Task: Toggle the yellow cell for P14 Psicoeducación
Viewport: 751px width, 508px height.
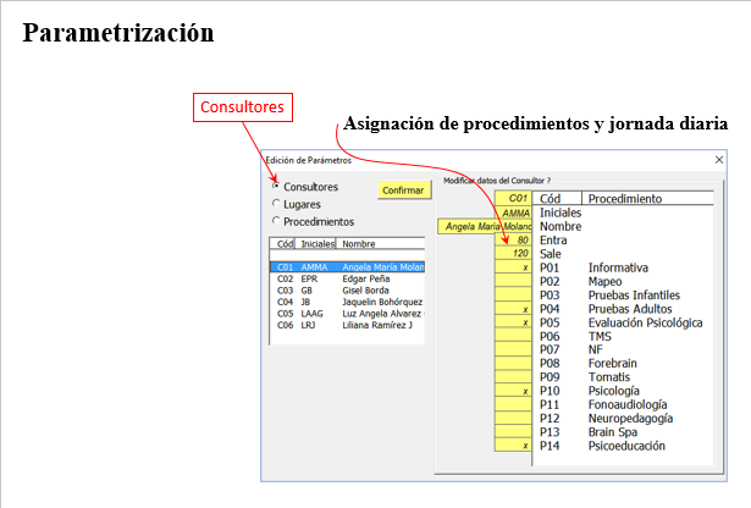Action: (513, 445)
